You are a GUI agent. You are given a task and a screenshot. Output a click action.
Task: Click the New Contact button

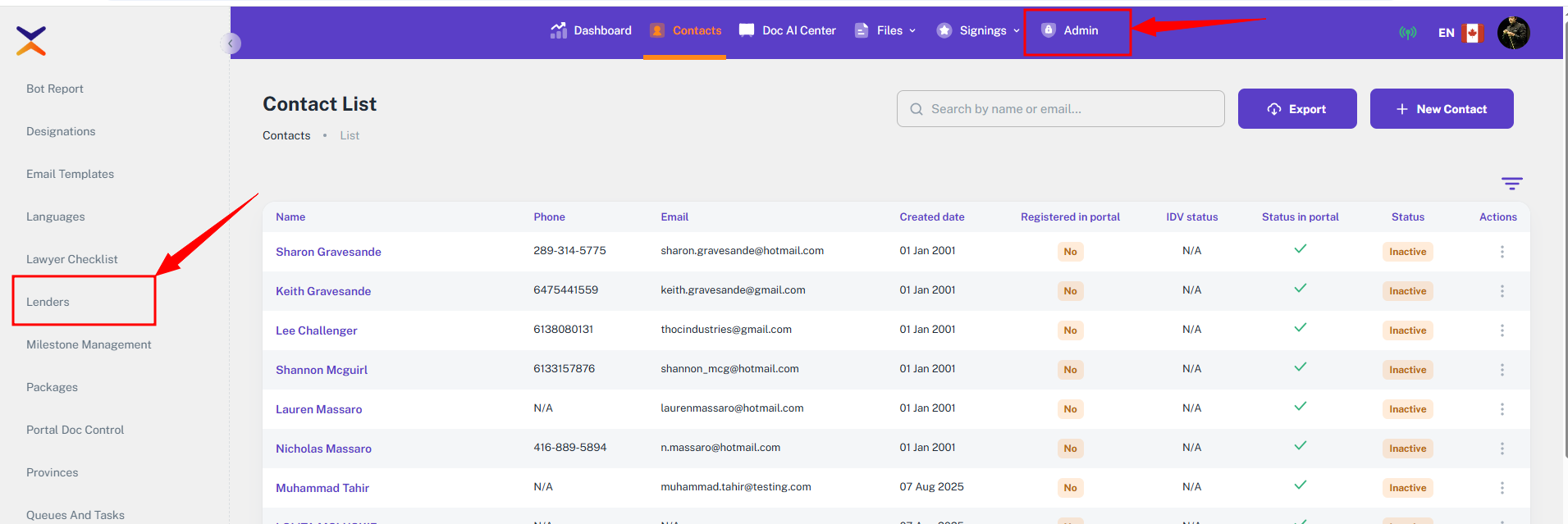click(x=1441, y=109)
